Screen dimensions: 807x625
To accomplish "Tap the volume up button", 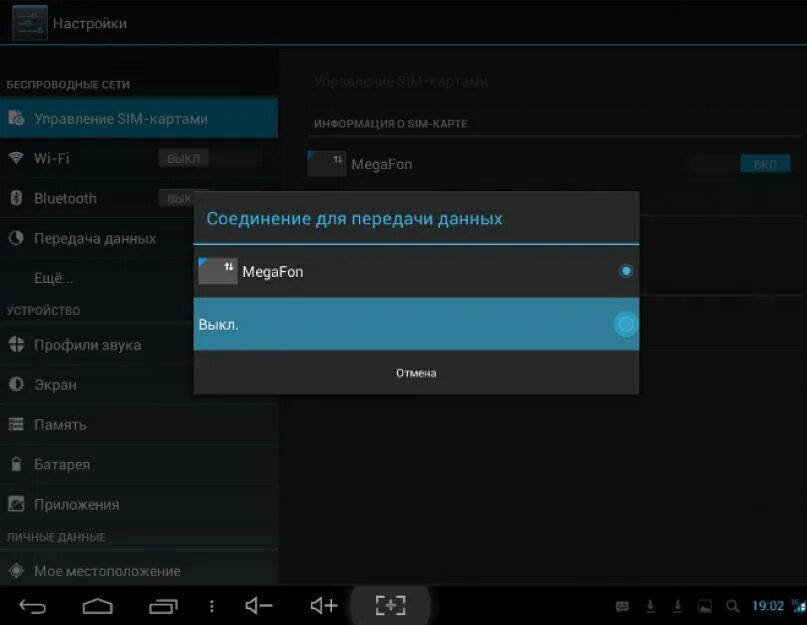I will pyautogui.click(x=324, y=606).
